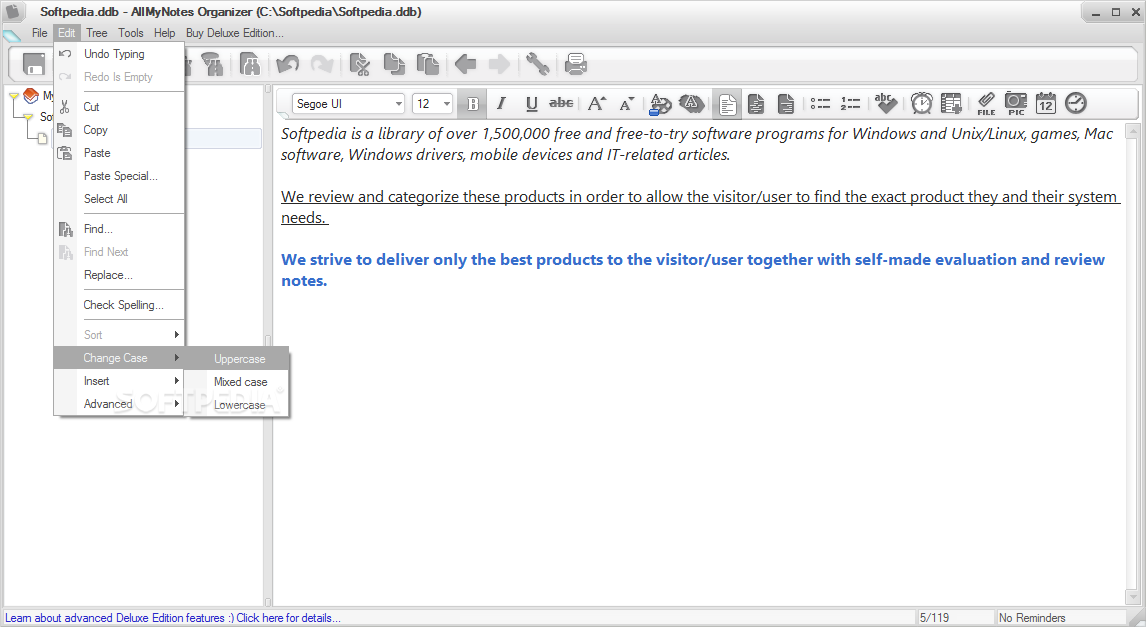The height and width of the screenshot is (627, 1146).
Task: Open the Tools menu
Action: point(131,33)
